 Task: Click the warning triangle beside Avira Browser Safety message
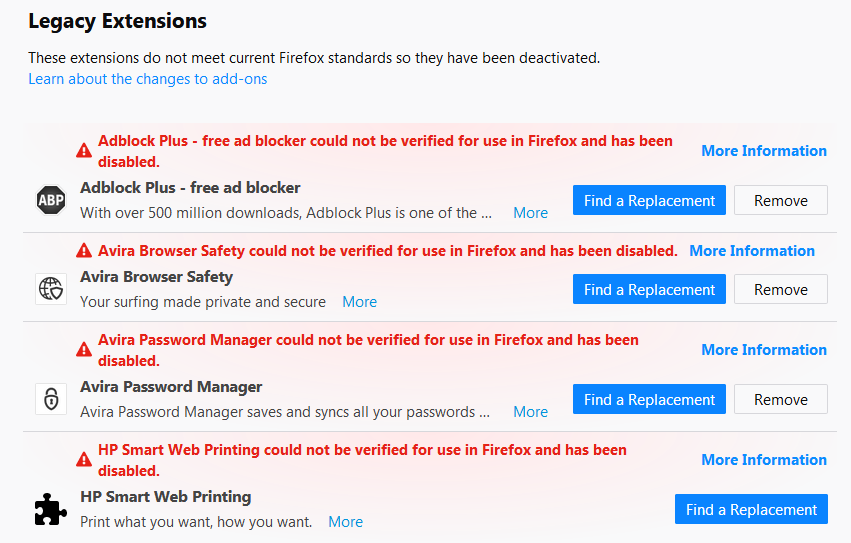[84, 250]
